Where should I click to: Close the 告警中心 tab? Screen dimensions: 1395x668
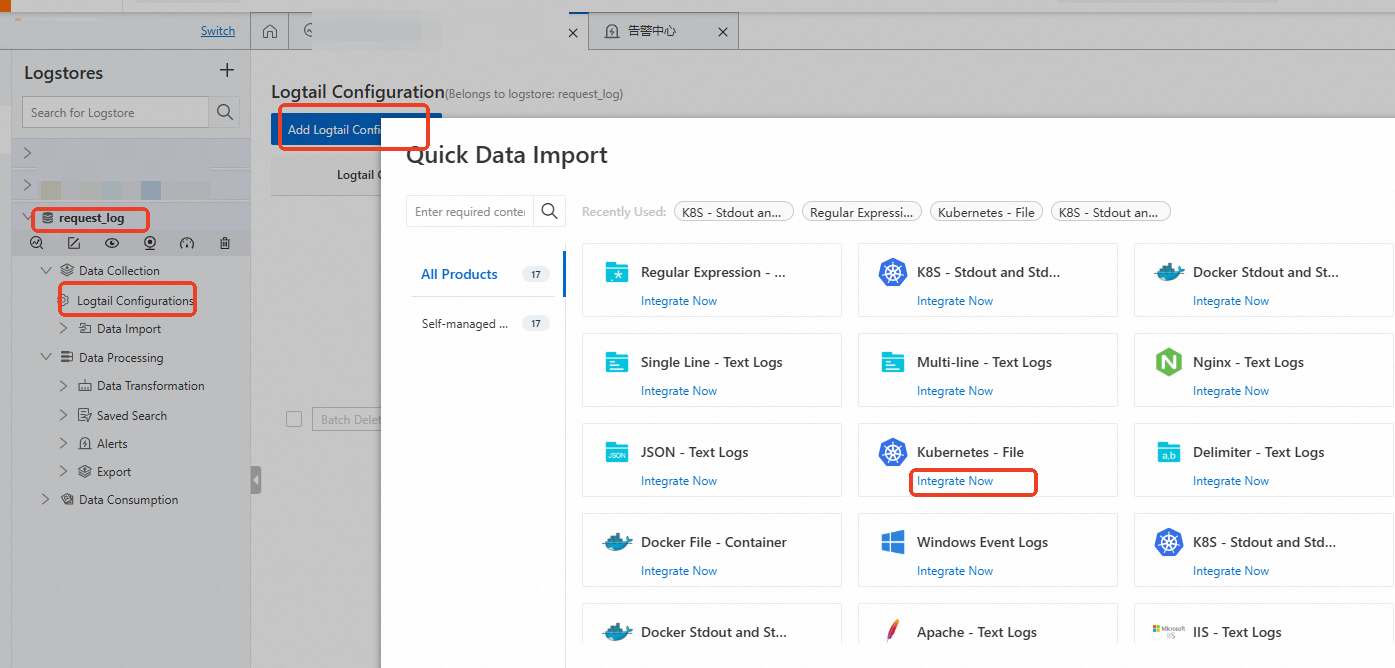[x=723, y=32]
